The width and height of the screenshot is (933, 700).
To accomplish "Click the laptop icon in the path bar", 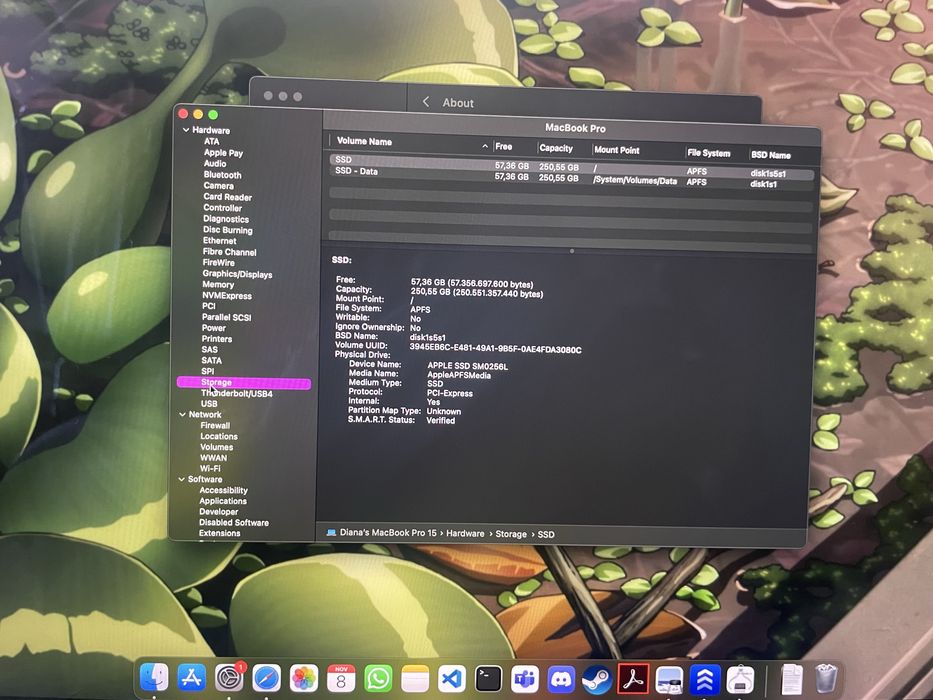I will tap(331, 533).
